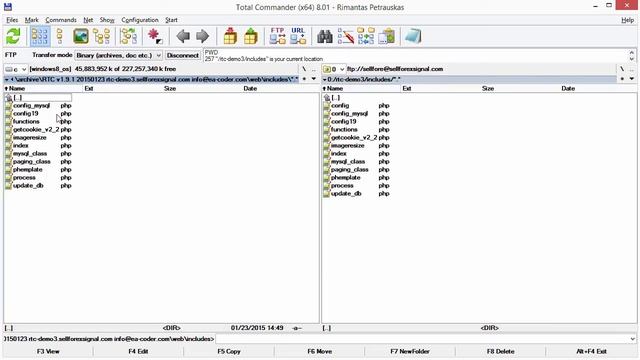The image size is (640, 360).
Task: Open left panel directory history arrow
Action: [313, 79]
